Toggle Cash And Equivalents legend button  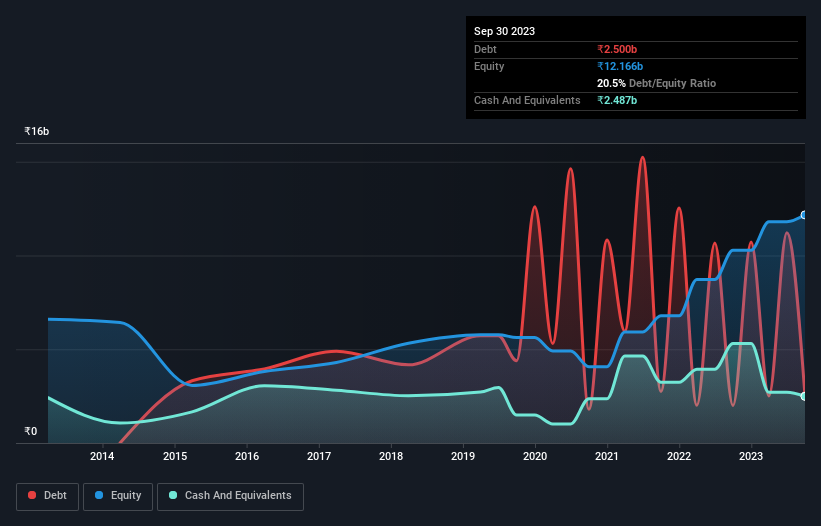click(x=230, y=496)
